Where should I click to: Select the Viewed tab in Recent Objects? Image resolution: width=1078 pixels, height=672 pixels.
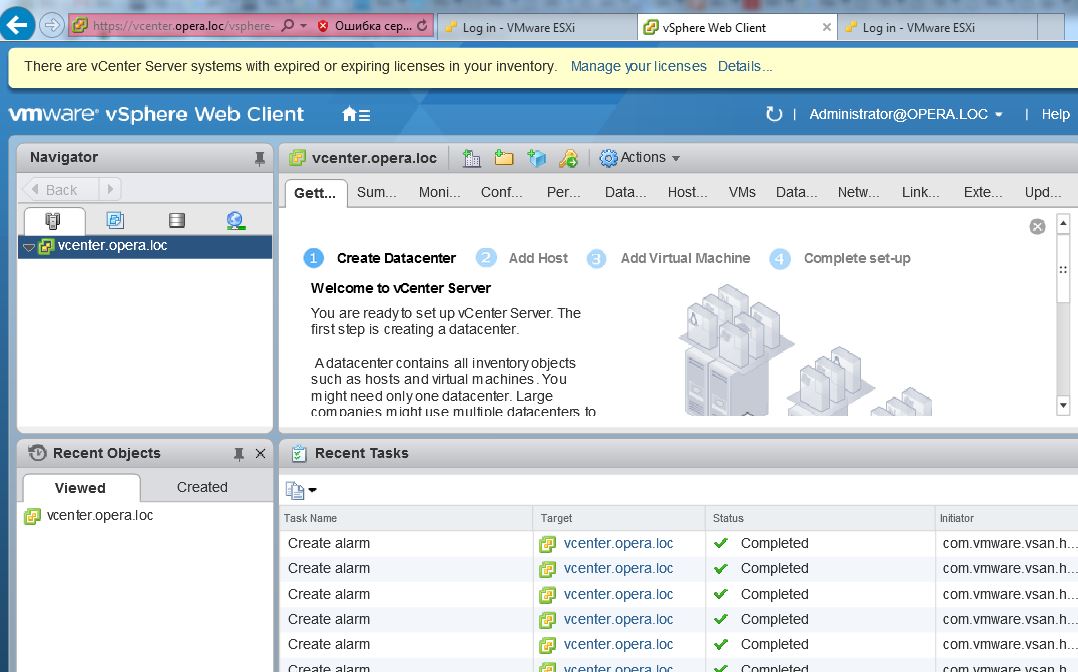(x=80, y=488)
